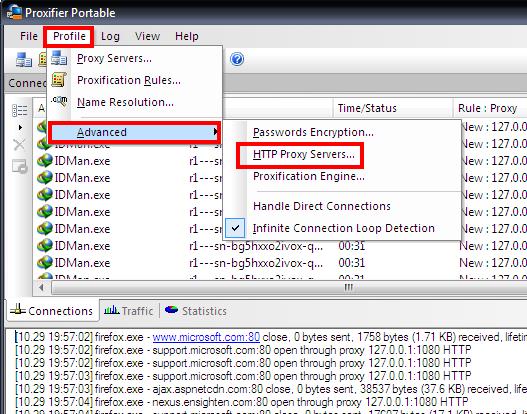Switch to the Traffic tab
This screenshot has width=527, height=414.
pyautogui.click(x=129, y=311)
